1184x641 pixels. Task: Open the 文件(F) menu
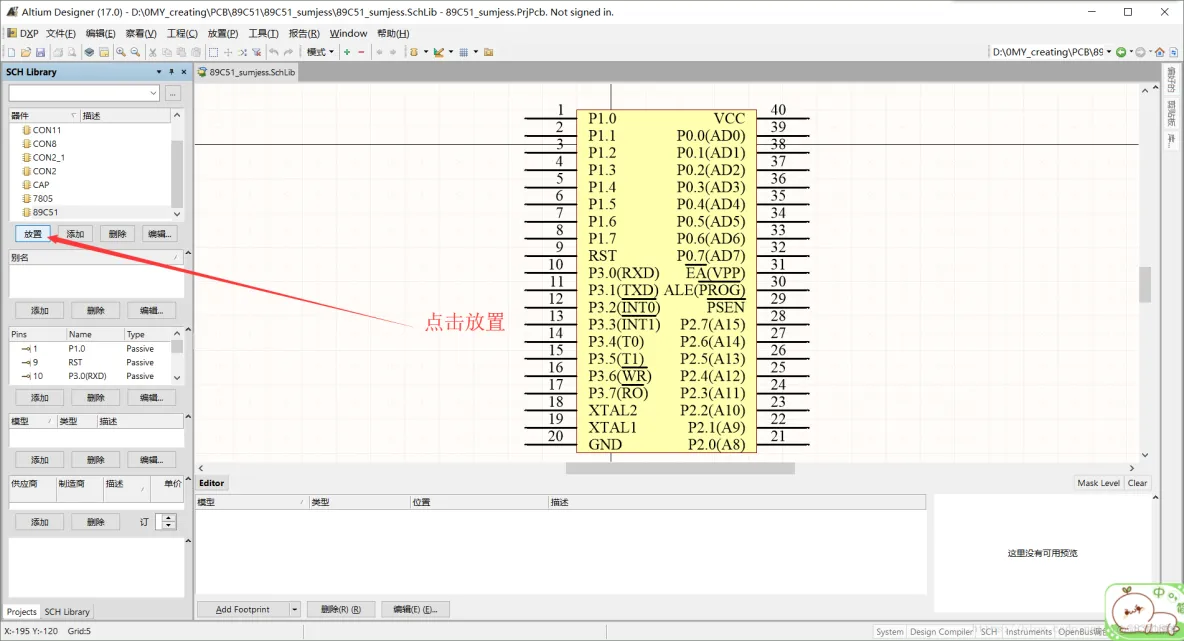click(x=60, y=33)
